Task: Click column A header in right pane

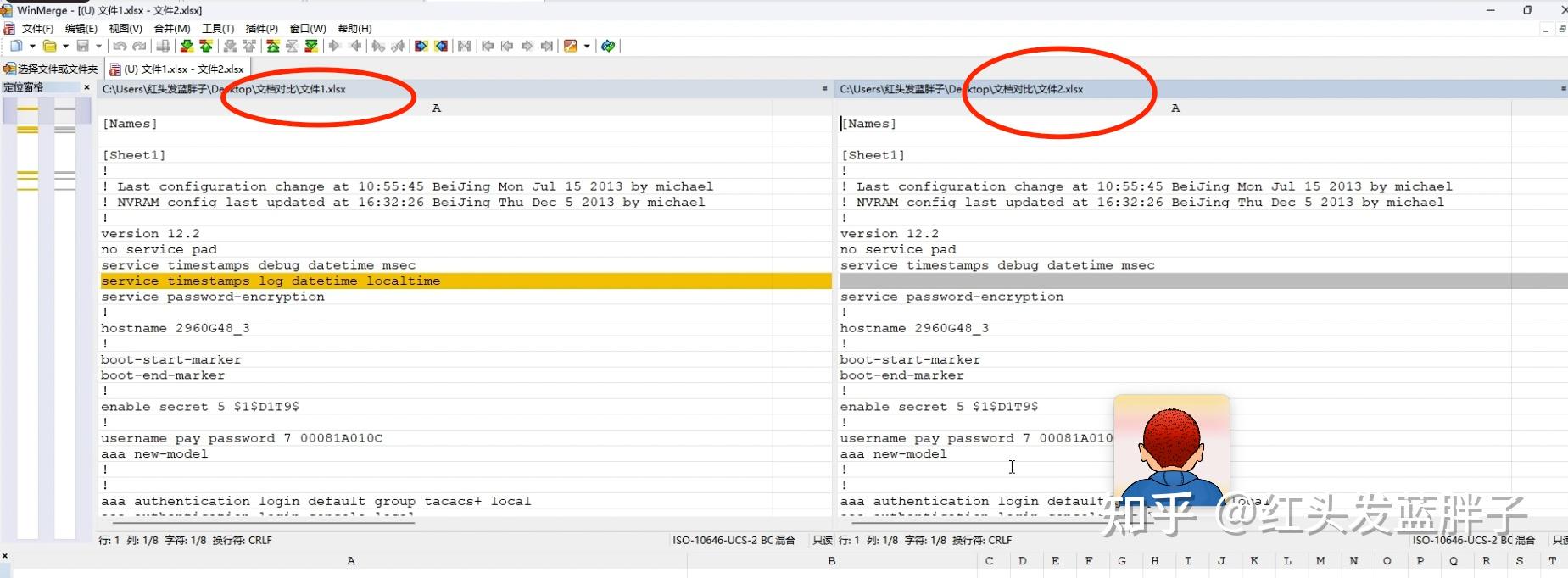Action: (1175, 108)
